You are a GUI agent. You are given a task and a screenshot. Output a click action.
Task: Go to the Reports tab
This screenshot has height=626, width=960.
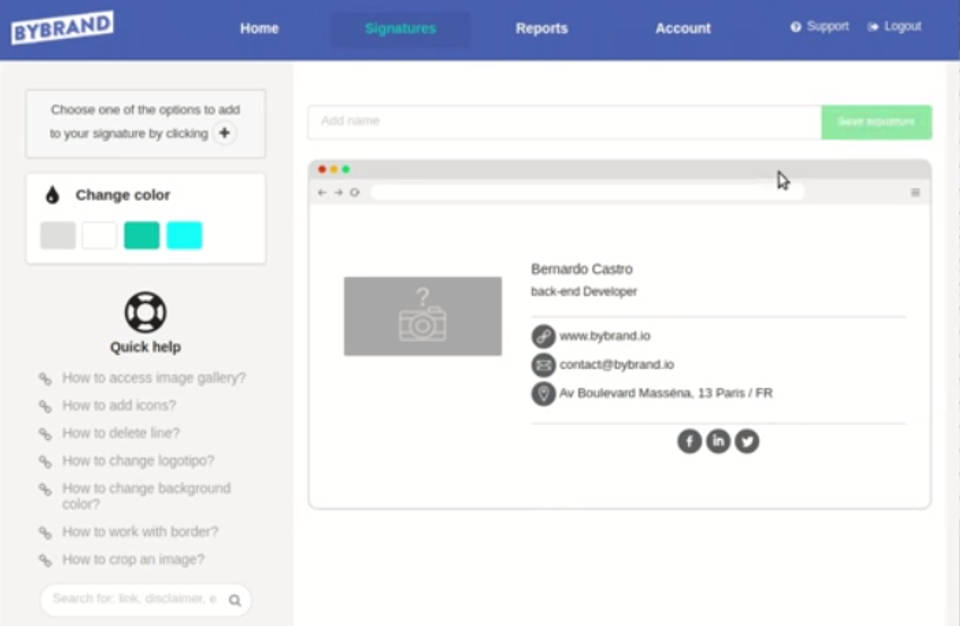coord(541,28)
